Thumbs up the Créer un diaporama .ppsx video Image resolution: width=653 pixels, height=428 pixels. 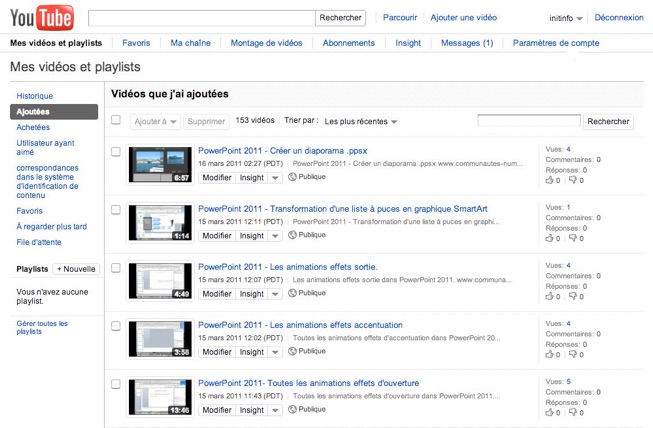[549, 180]
